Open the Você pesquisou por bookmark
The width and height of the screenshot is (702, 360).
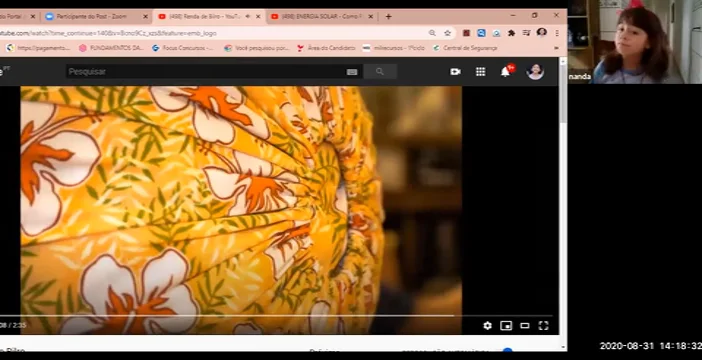(257, 48)
